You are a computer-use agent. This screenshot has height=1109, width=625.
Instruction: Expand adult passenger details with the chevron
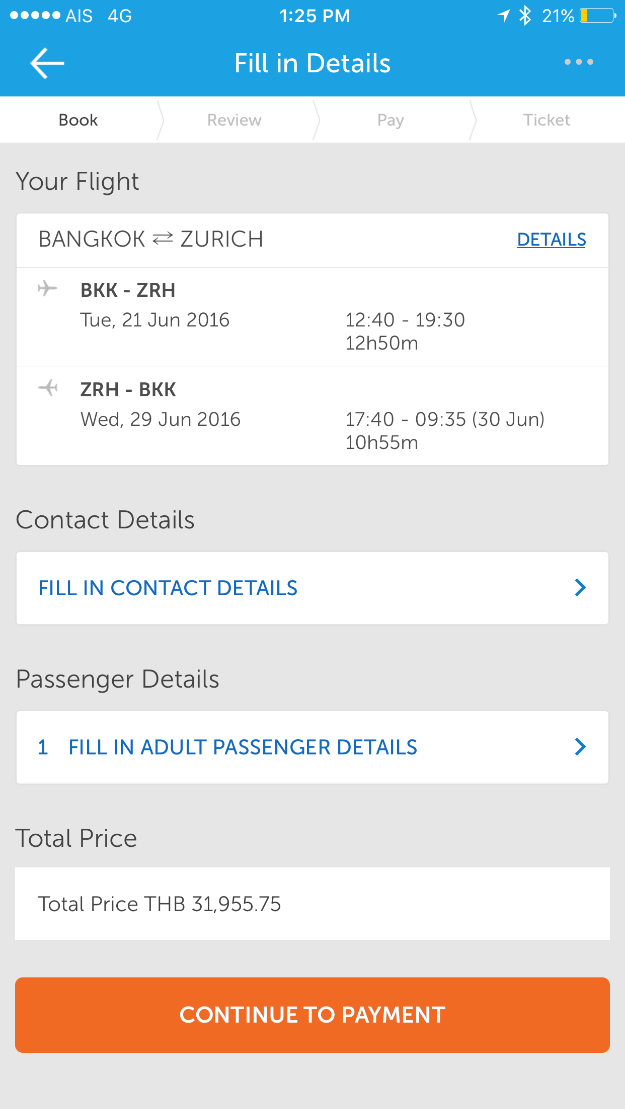pyautogui.click(x=580, y=747)
